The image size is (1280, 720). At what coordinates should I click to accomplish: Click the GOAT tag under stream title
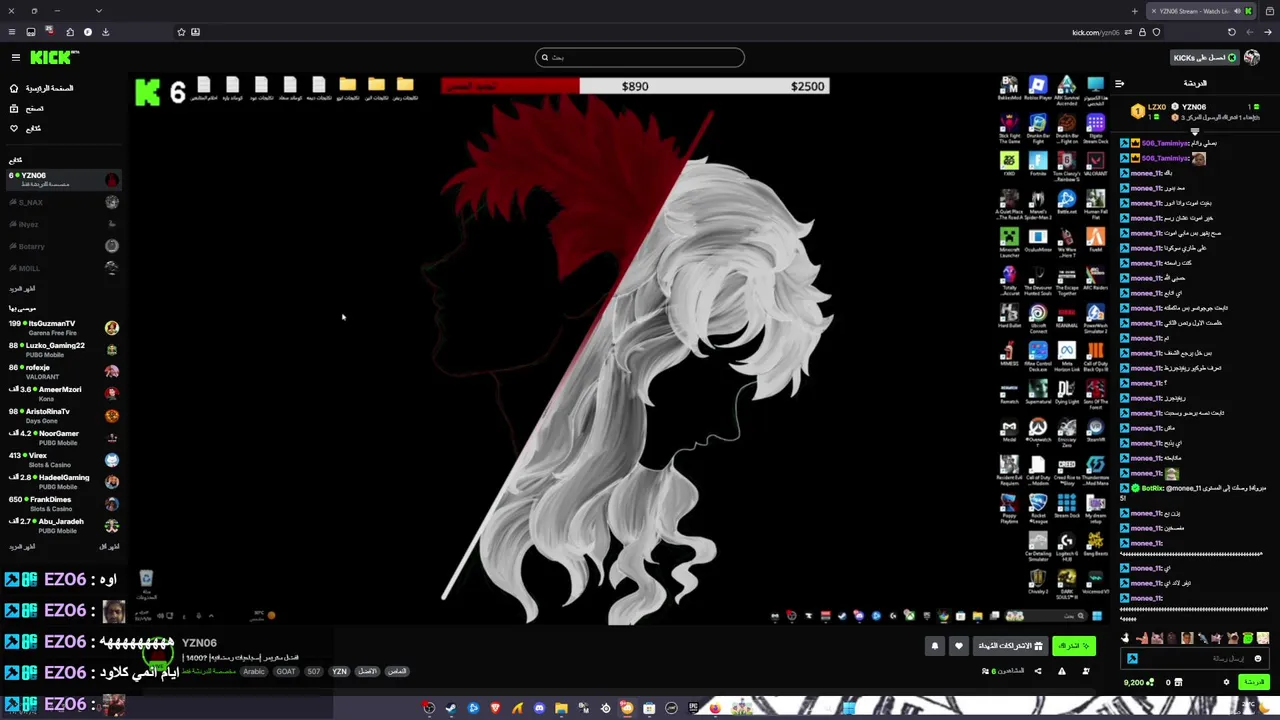click(x=286, y=672)
